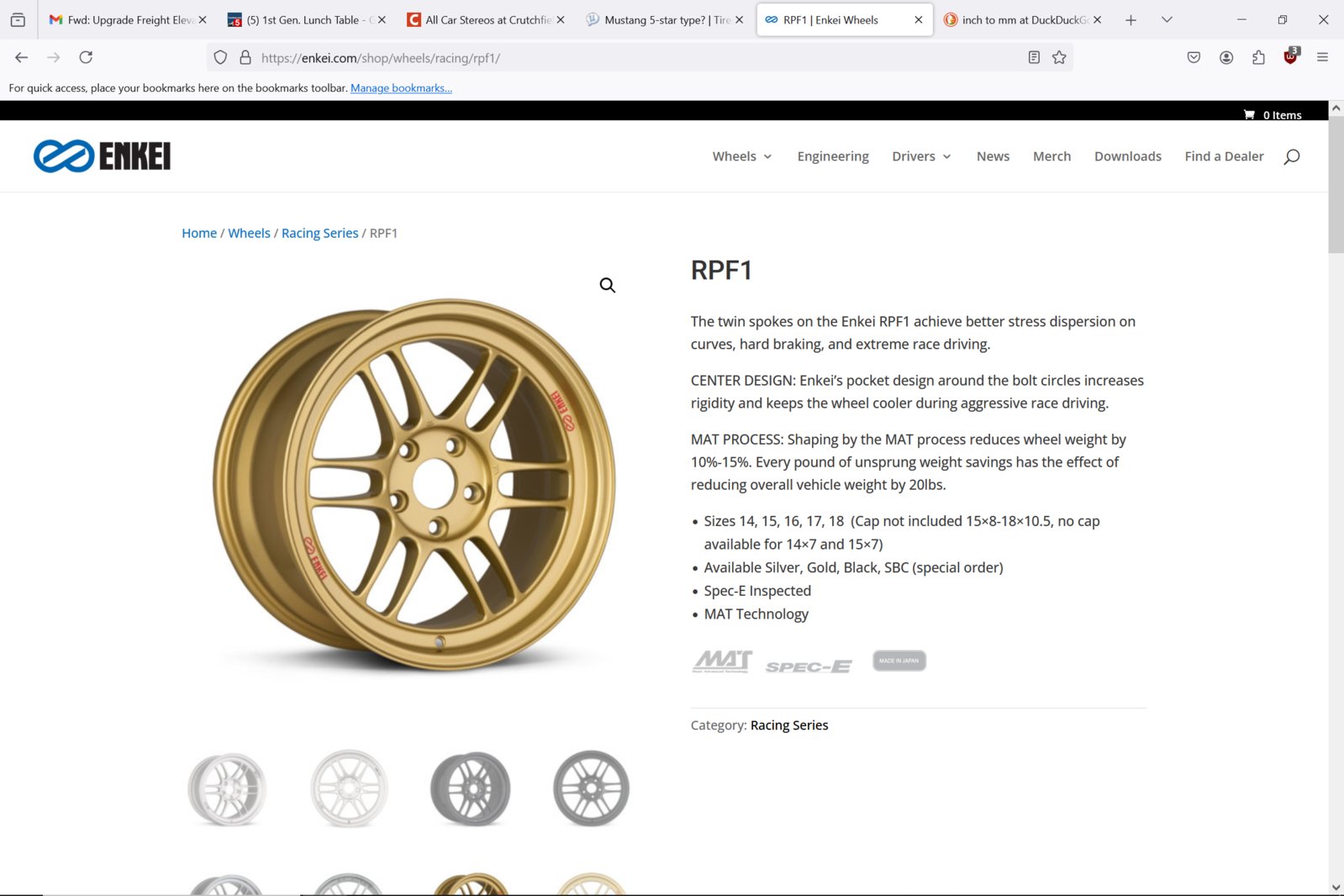Click the MAT technology badge

(x=722, y=661)
